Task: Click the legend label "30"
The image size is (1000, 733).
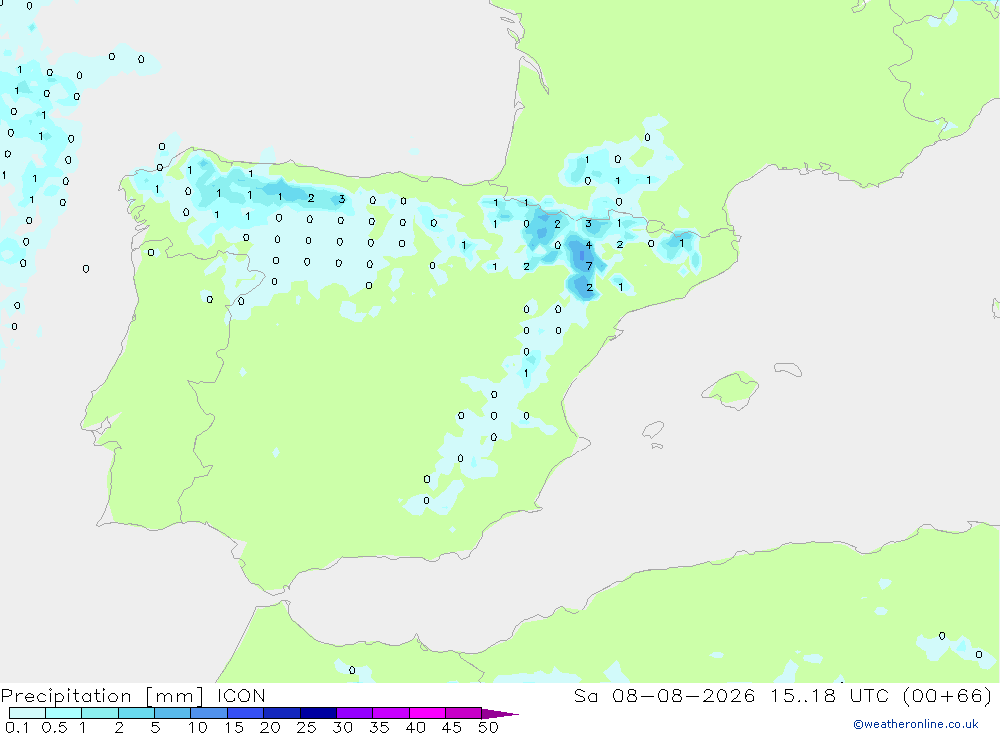Action: (x=342, y=727)
